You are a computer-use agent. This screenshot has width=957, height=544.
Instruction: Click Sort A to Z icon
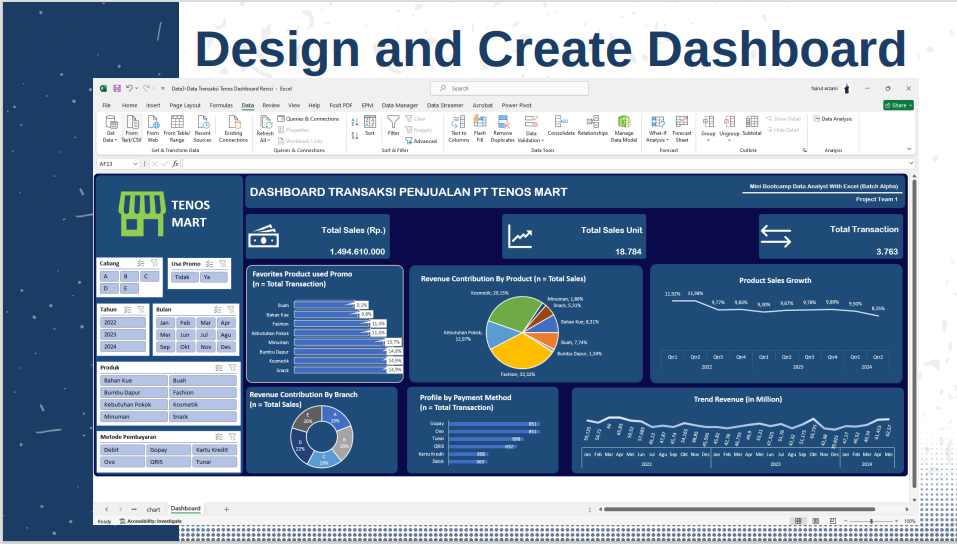pyautogui.click(x=355, y=122)
